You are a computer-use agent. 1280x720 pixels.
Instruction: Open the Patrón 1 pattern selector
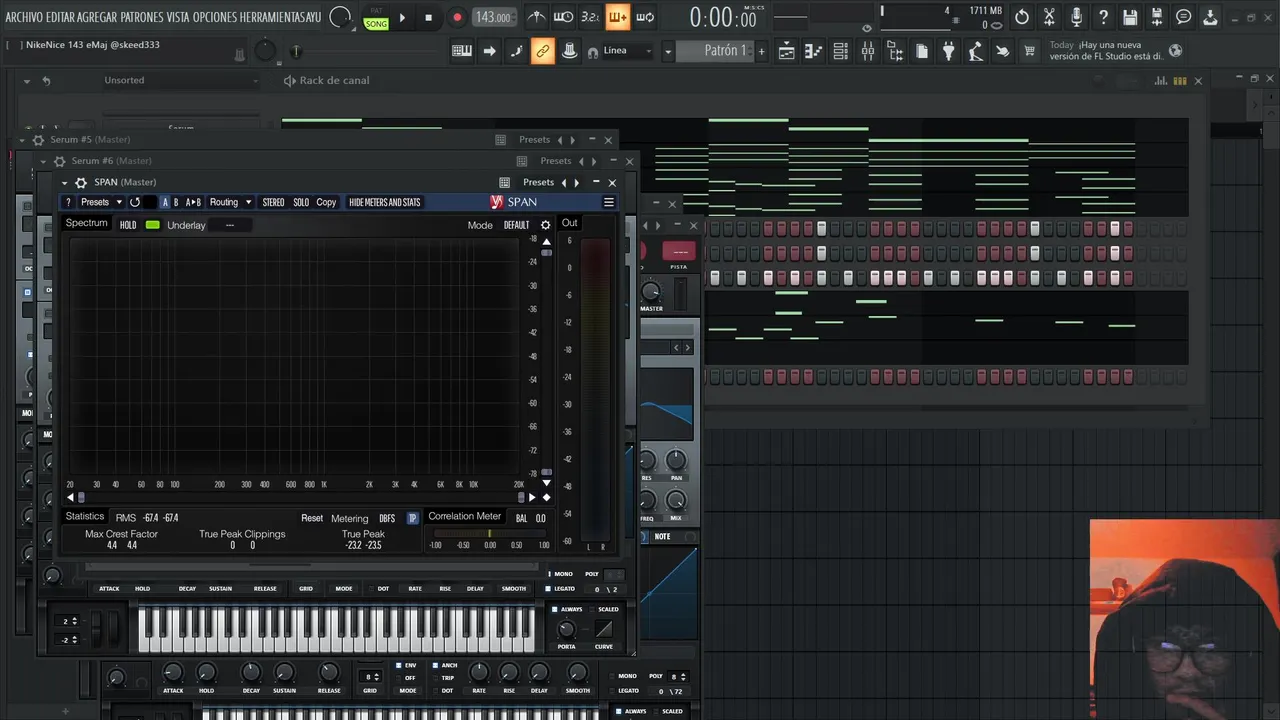(x=714, y=51)
